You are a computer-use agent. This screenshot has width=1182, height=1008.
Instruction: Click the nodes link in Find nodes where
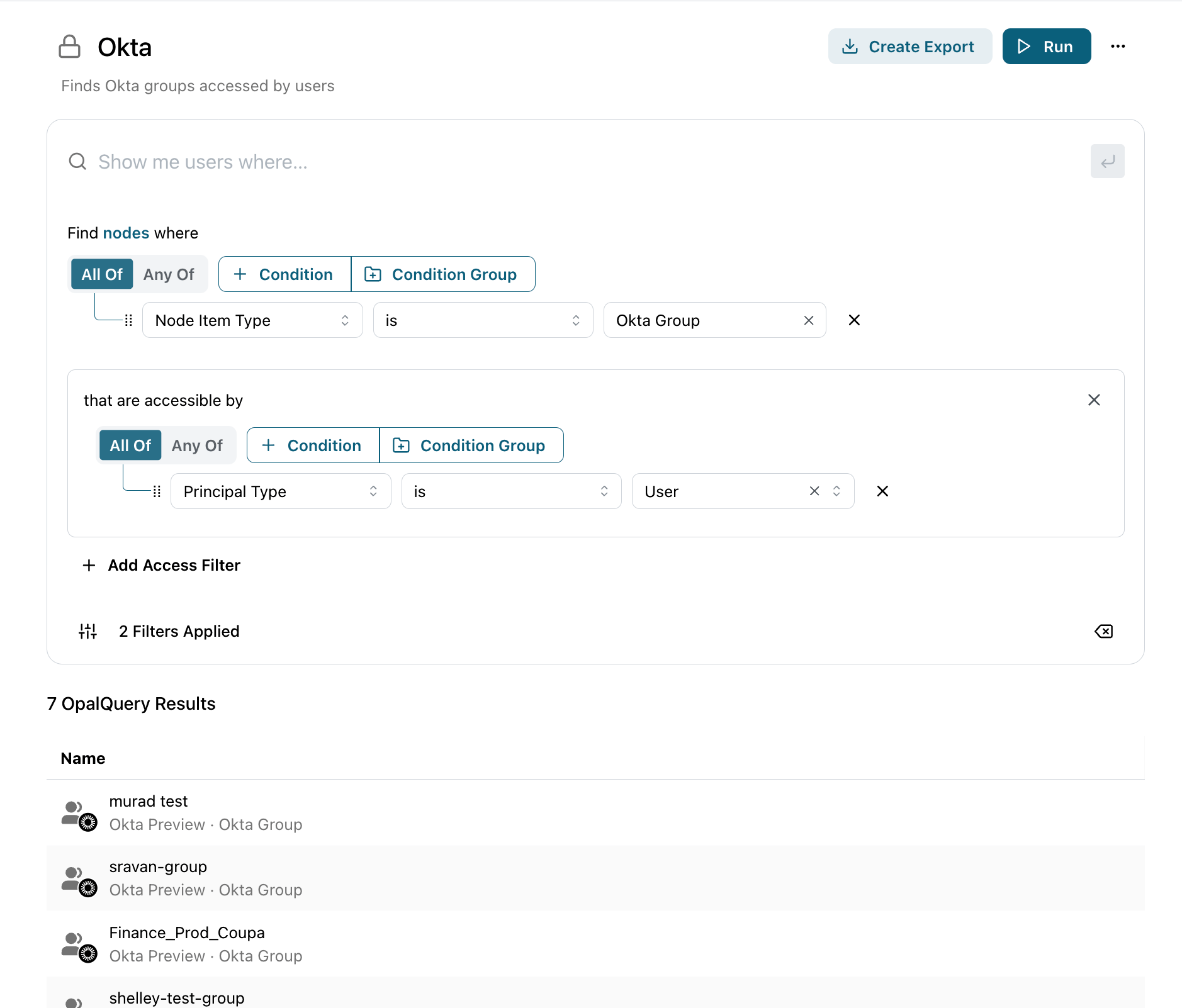pos(126,233)
